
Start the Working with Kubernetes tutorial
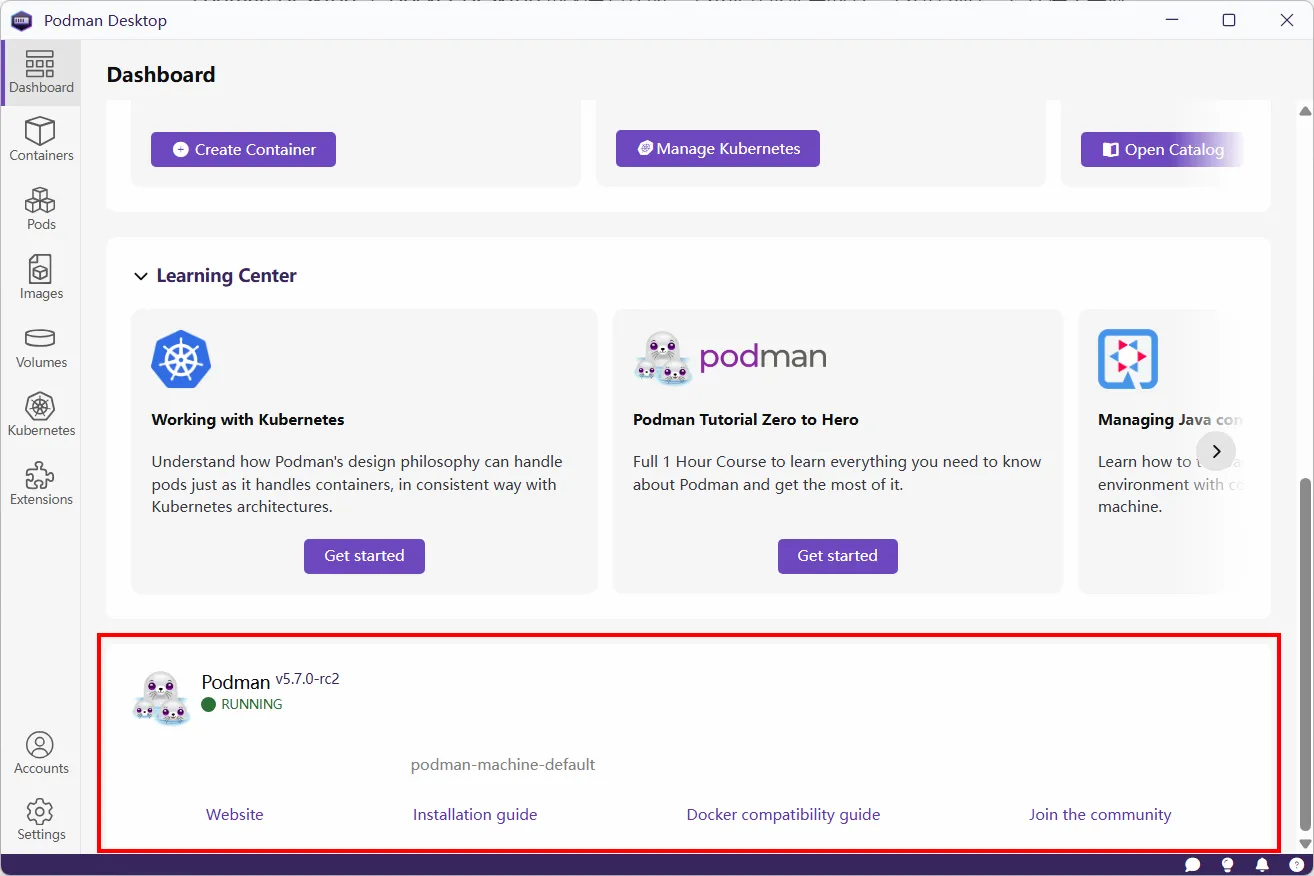[364, 556]
